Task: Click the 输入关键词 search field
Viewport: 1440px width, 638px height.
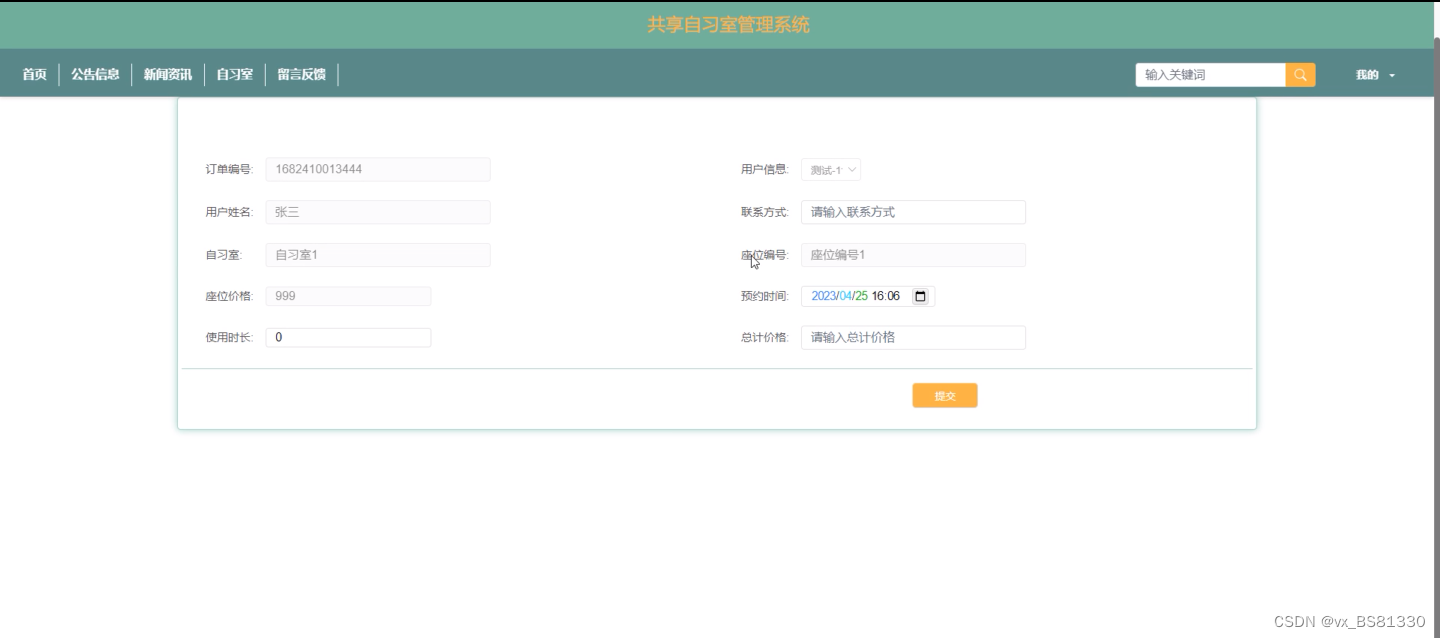Action: click(1211, 75)
